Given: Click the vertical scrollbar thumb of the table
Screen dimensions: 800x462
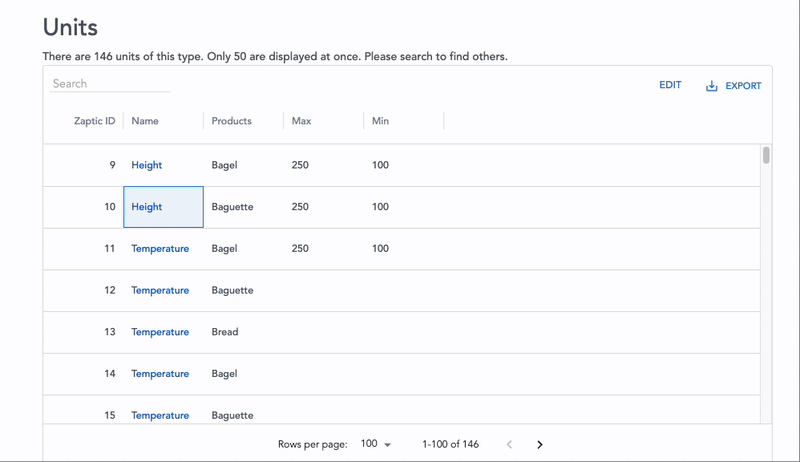Looking at the screenshot, I should coord(766,155).
